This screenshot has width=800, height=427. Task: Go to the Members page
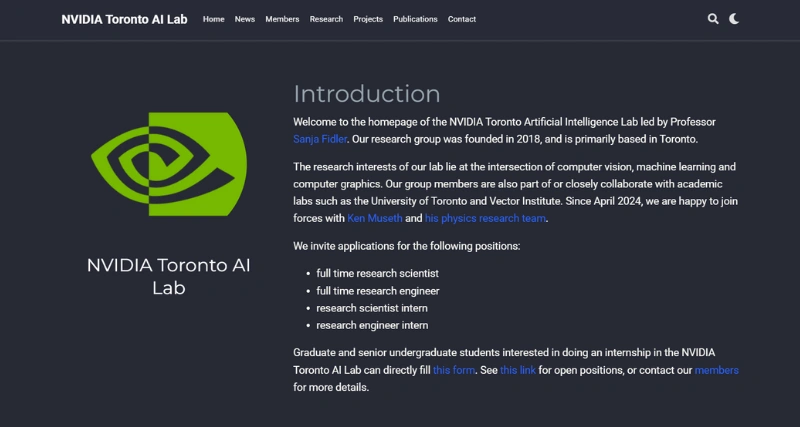(282, 19)
